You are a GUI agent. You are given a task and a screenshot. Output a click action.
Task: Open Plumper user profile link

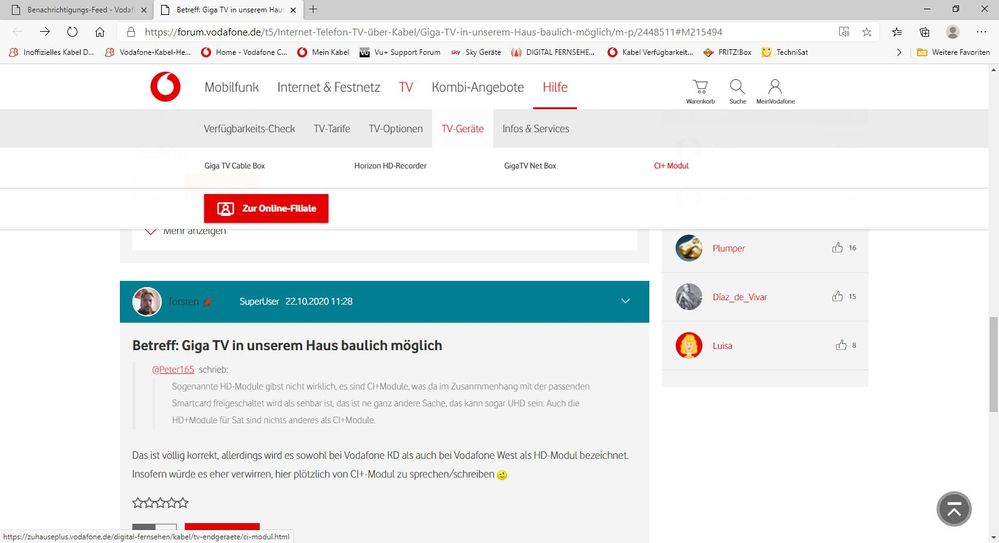pos(729,249)
